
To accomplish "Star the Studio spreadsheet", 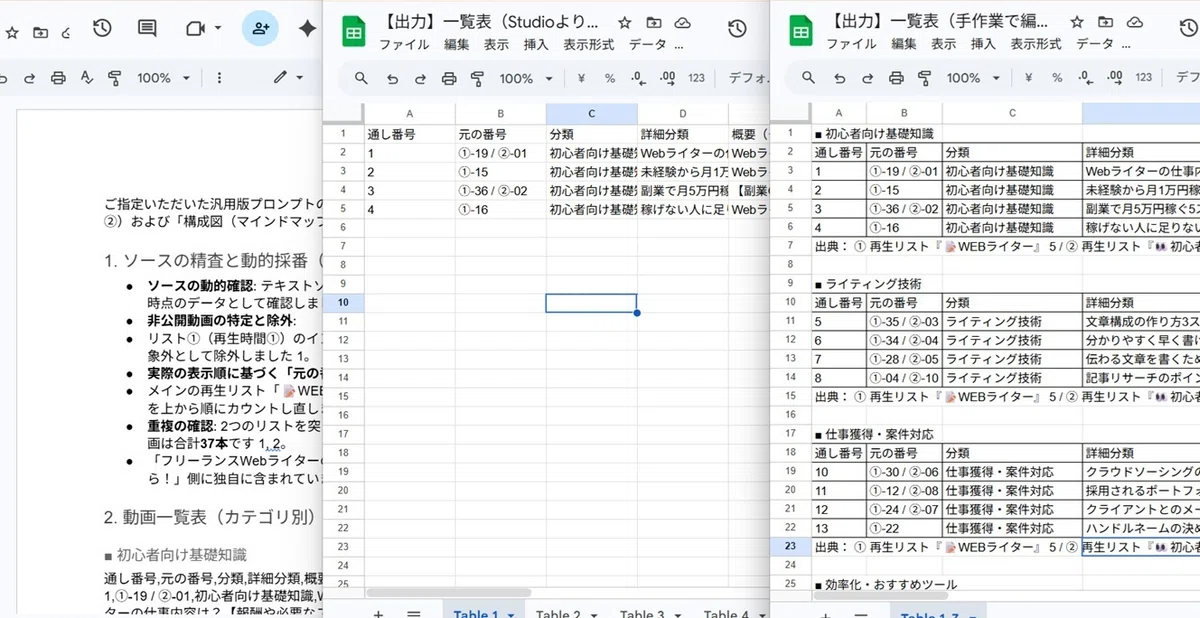I will tap(625, 22).
